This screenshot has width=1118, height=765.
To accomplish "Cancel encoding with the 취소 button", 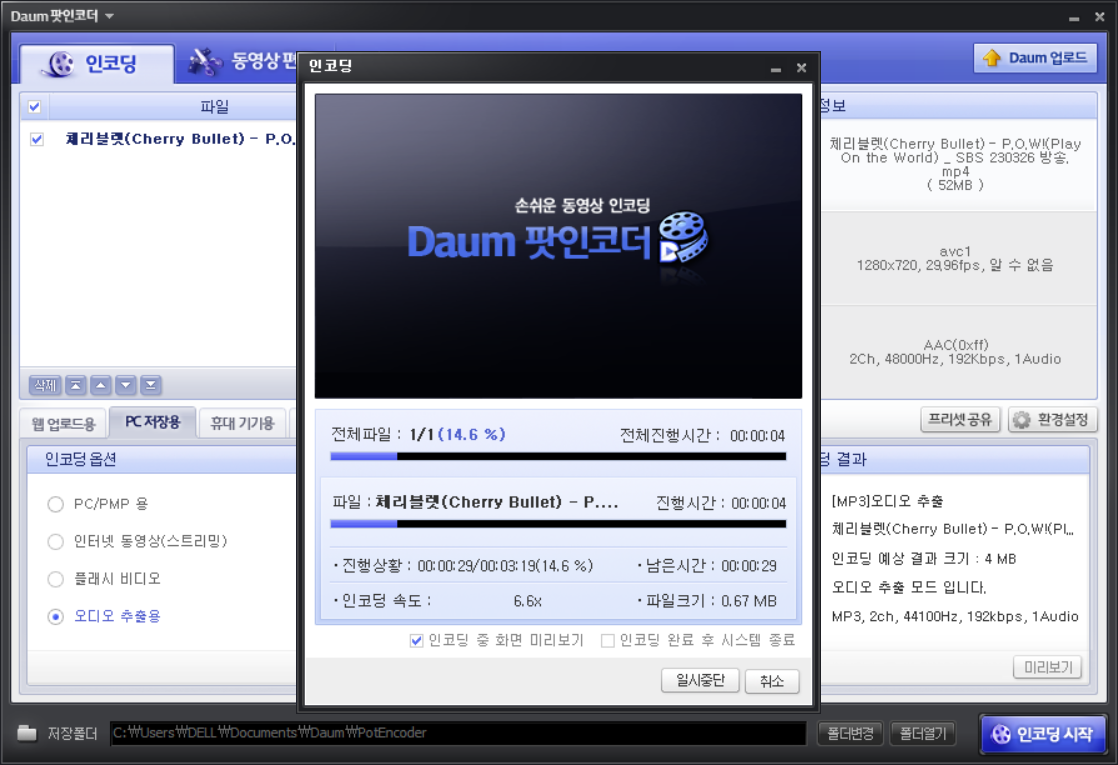I will [771, 680].
